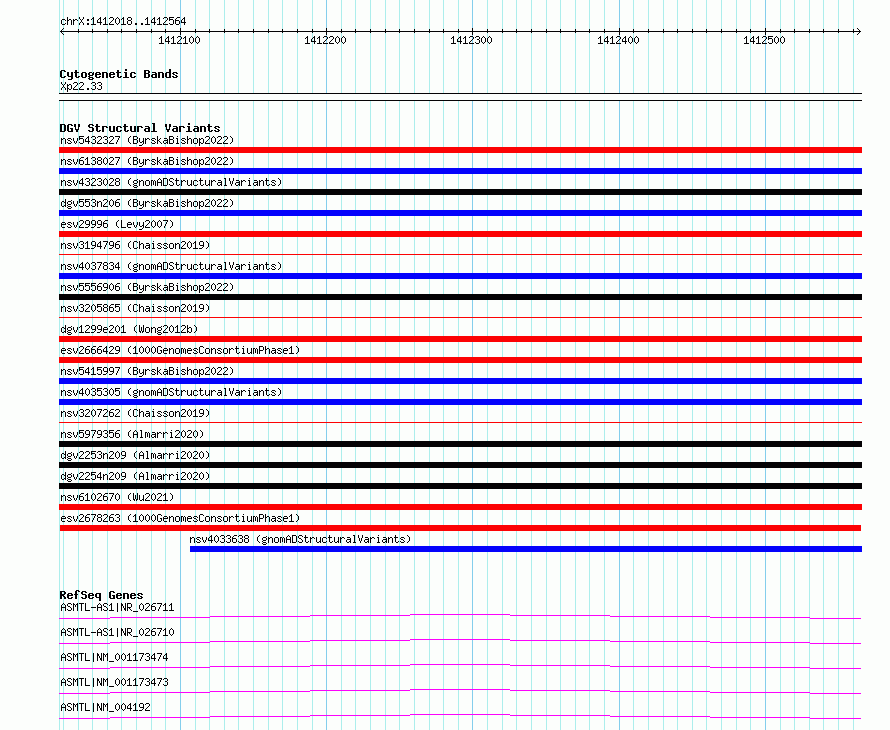Open variant nsv4035305 (gnomADStructuralVariants)
The height and width of the screenshot is (730, 890).
(x=171, y=392)
